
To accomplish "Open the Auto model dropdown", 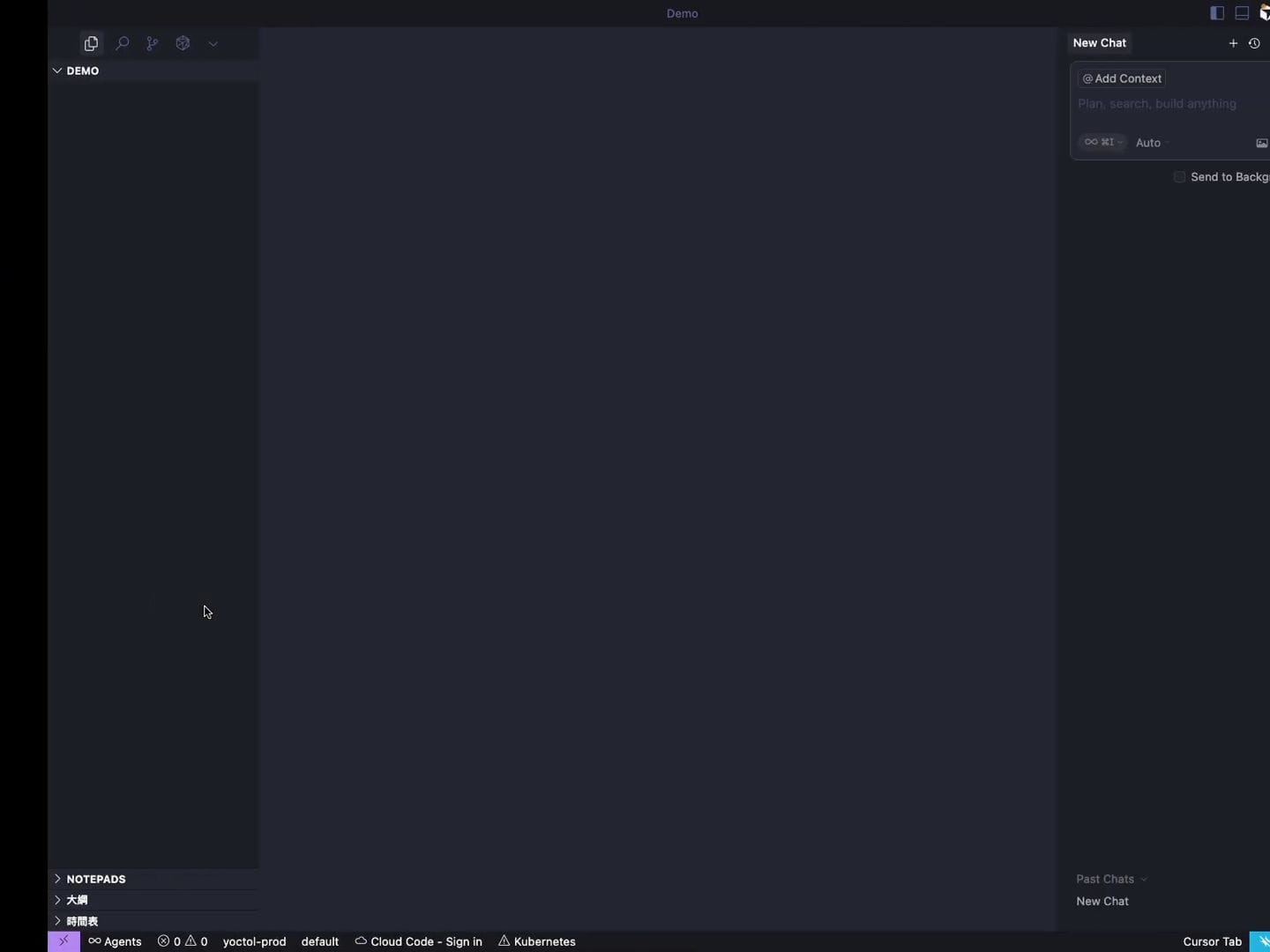I will click(1151, 143).
